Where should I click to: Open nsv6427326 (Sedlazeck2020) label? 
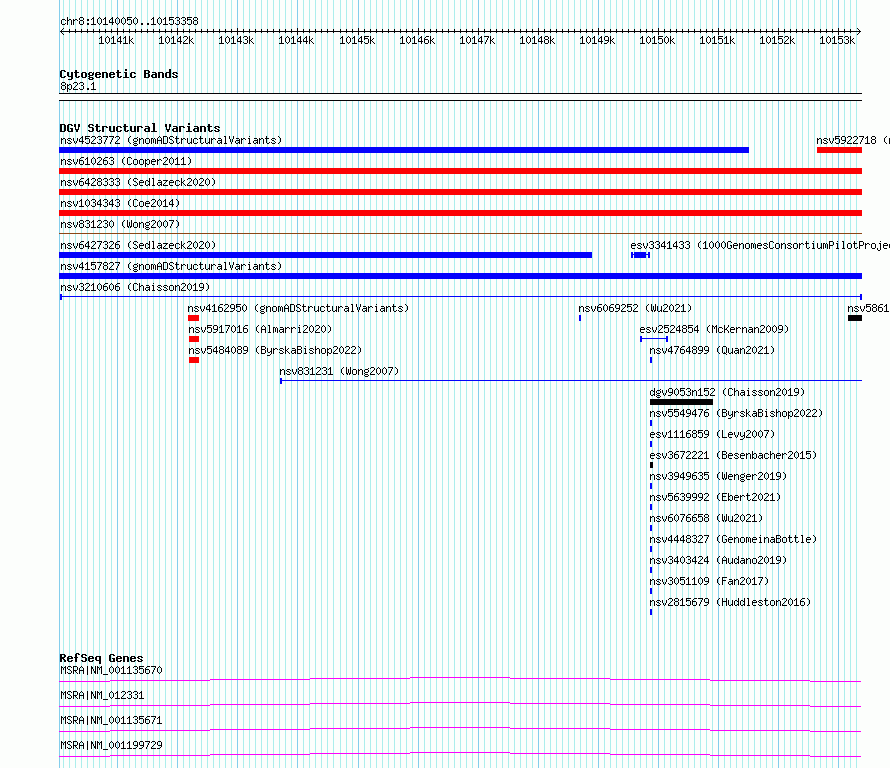138,245
